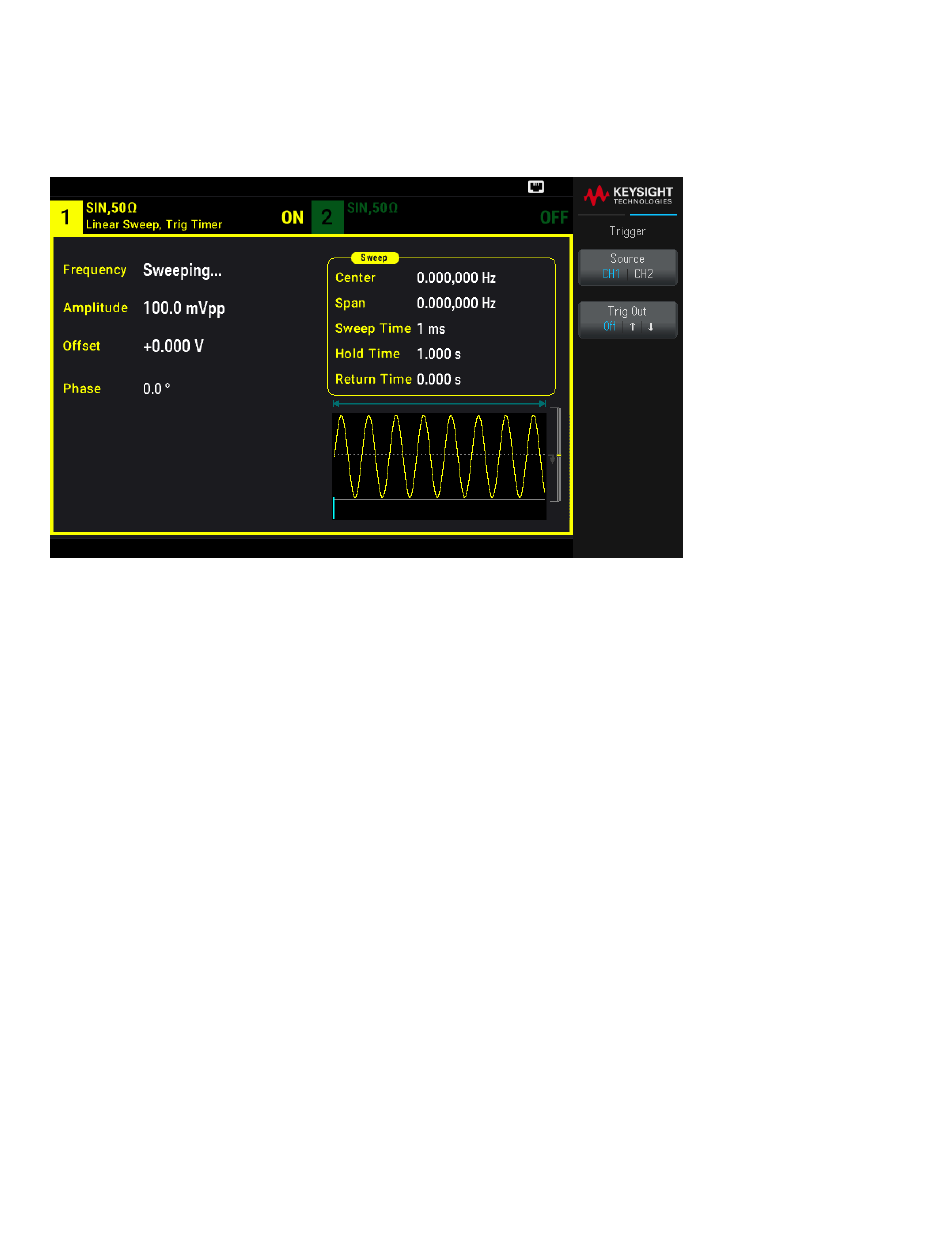Click the Amplitude parameter label
Viewport: 950px width, 1254px height.
tap(95, 308)
